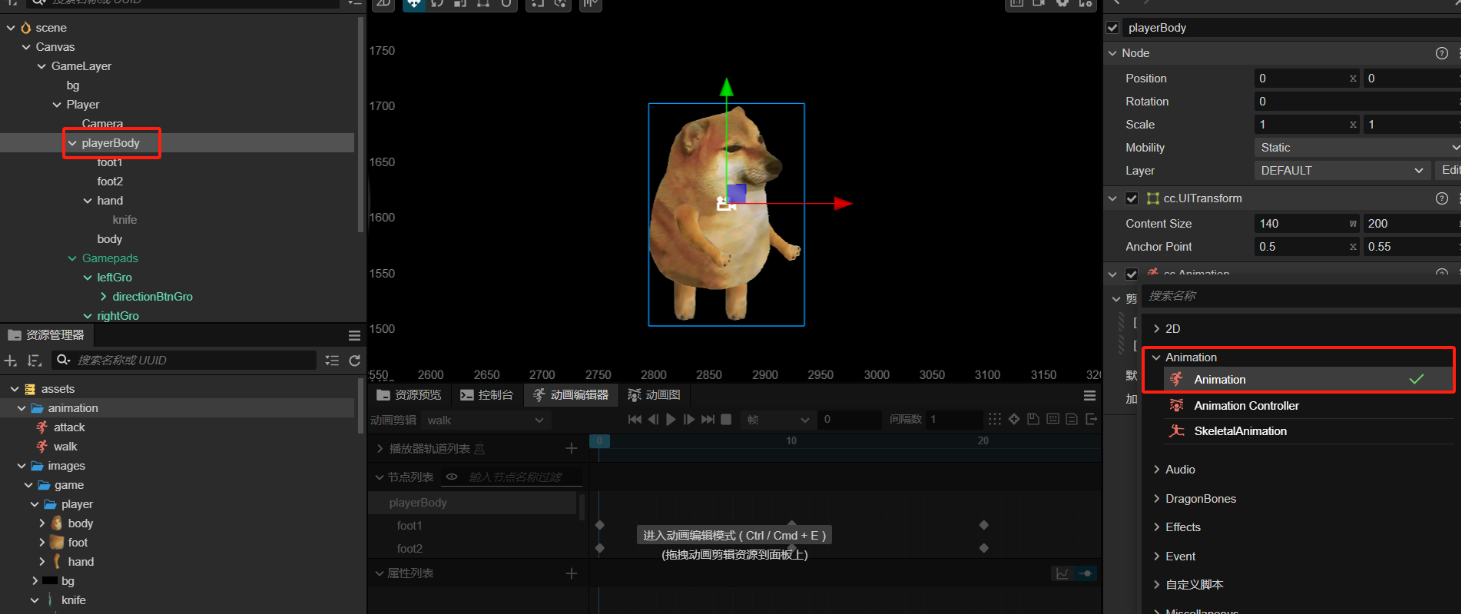
Task: Toggle cc.UITransform component enabled checkbox
Action: point(1132,198)
